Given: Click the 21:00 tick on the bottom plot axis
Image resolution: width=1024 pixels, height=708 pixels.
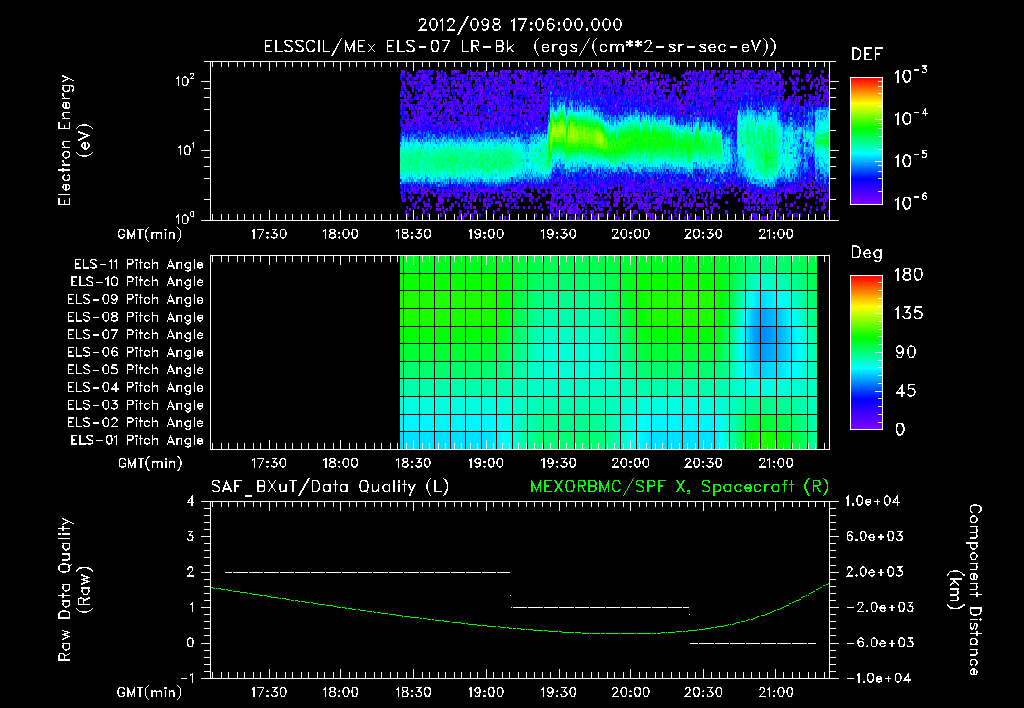Looking at the screenshot, I should (x=776, y=692).
